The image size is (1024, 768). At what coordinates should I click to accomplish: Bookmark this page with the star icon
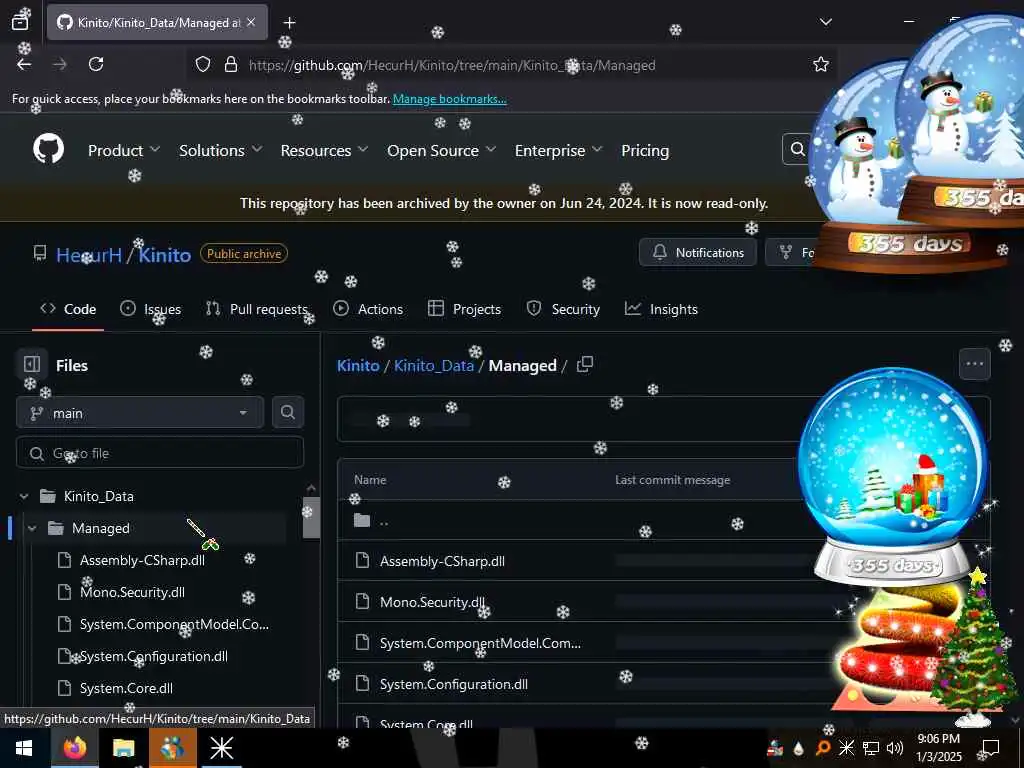point(821,64)
